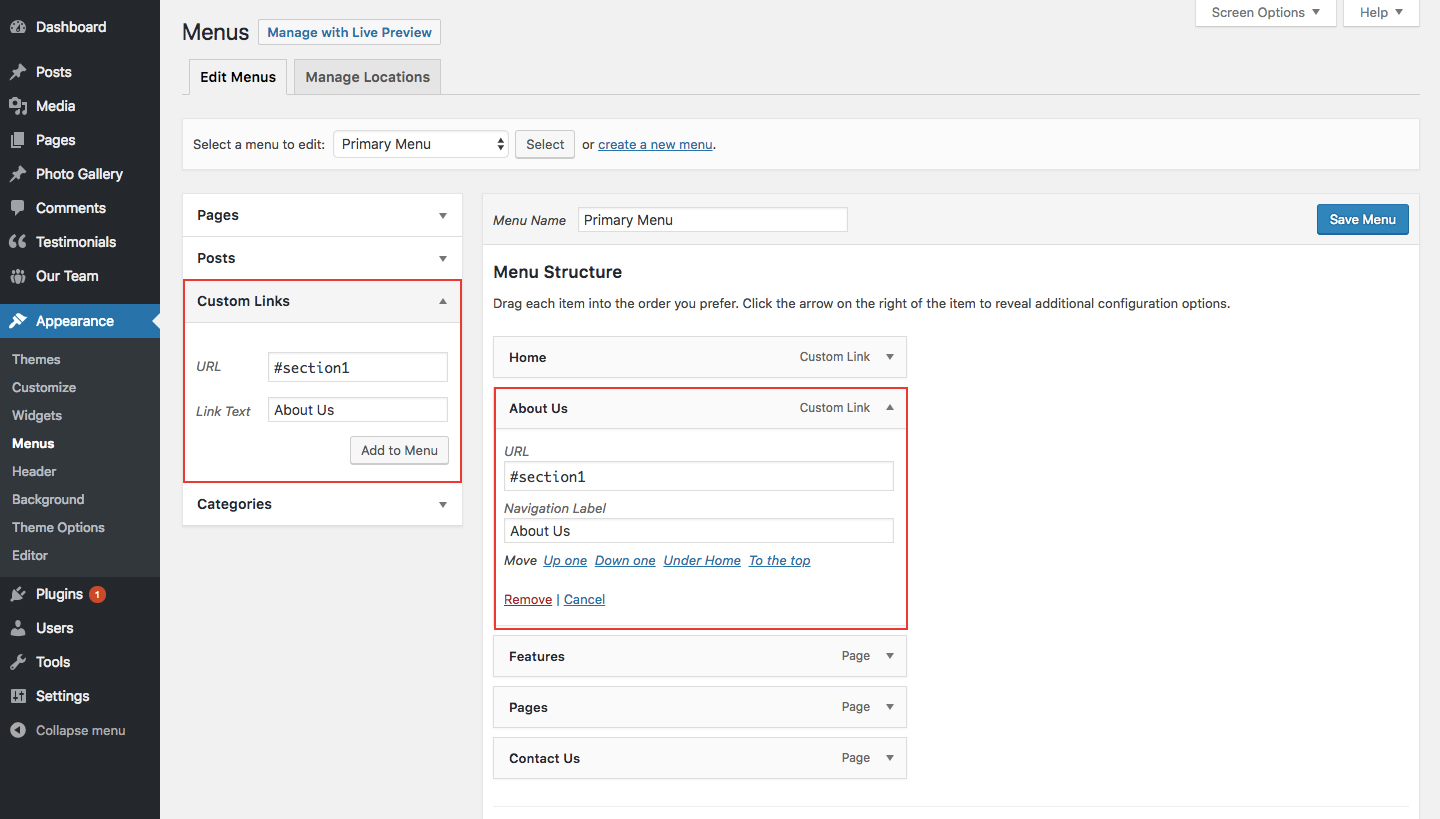Open the Editor submenu item
The height and width of the screenshot is (819, 1440).
pos(30,555)
